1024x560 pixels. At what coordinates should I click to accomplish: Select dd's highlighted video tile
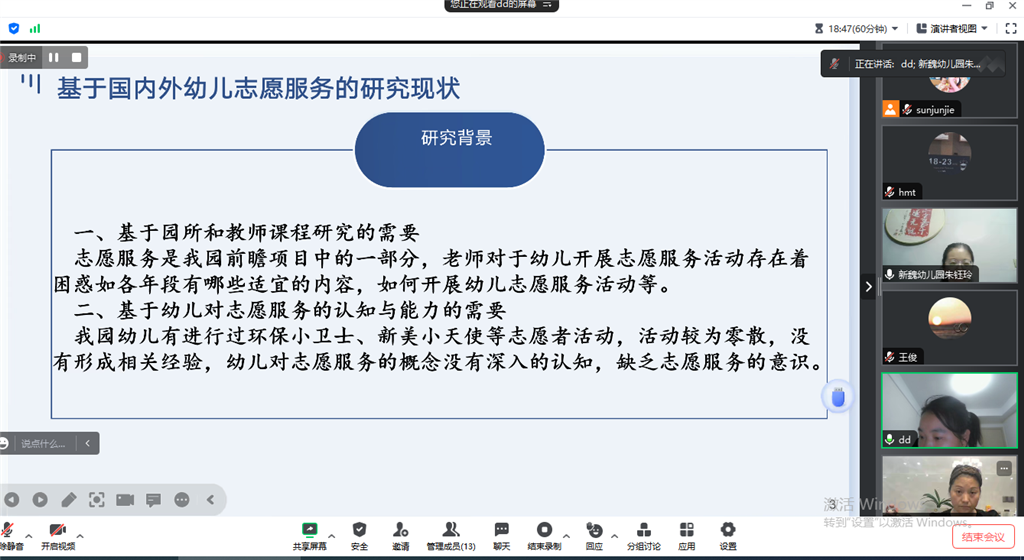[949, 411]
